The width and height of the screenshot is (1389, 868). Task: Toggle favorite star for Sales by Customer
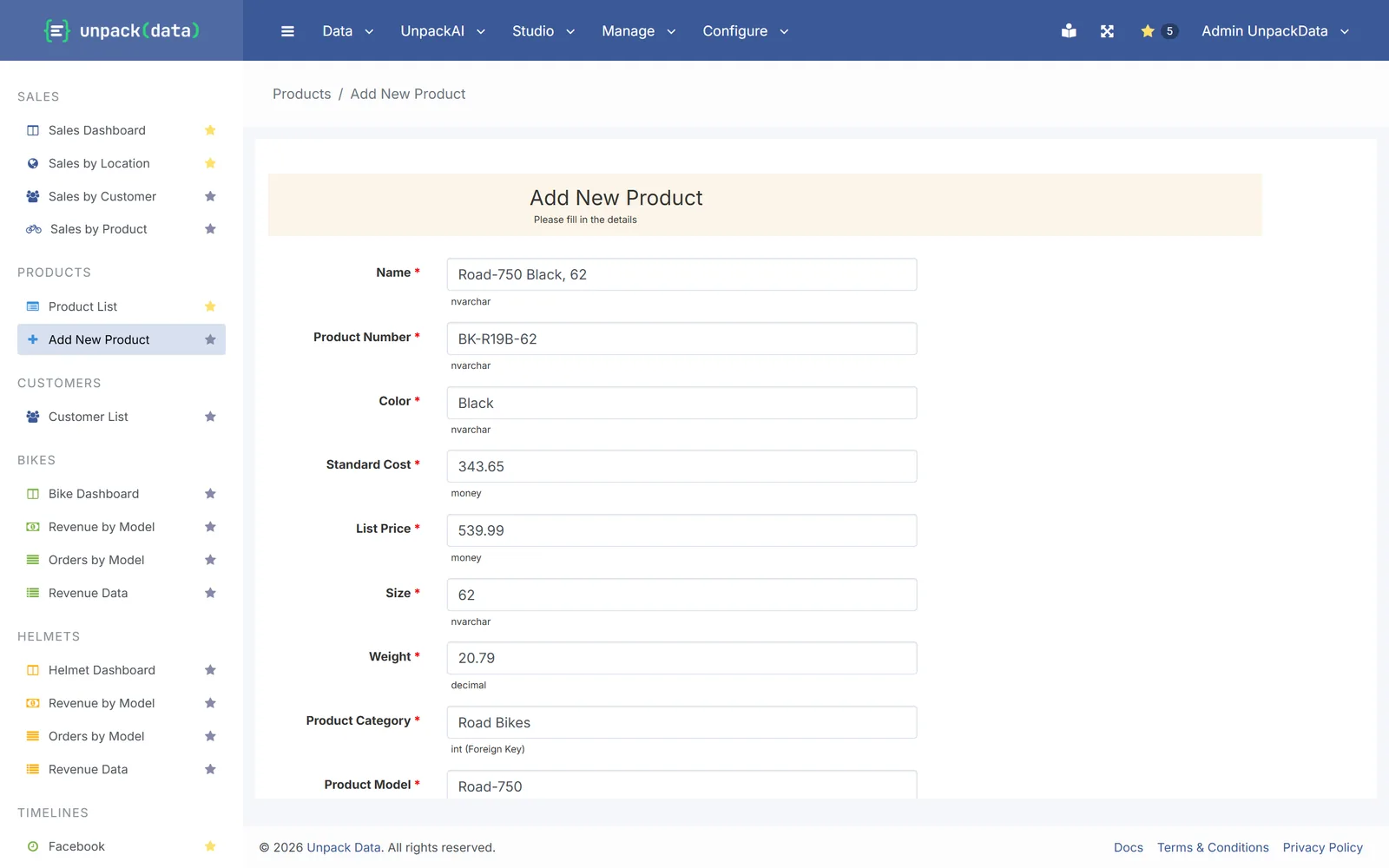point(210,196)
